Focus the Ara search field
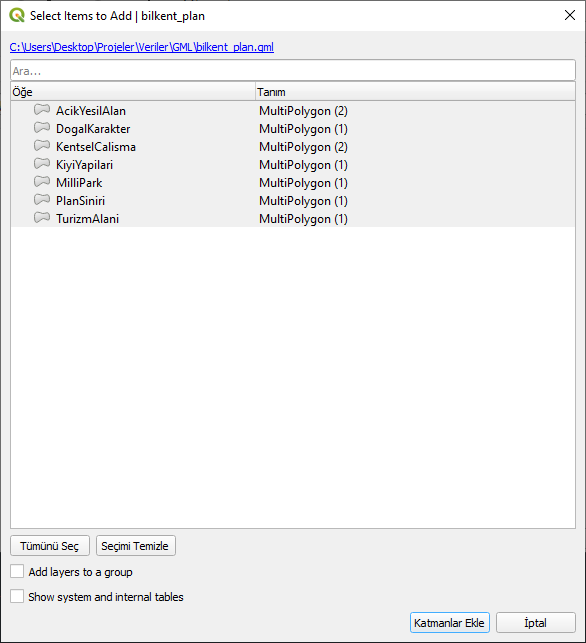Image resolution: width=586 pixels, height=643 pixels. tap(293, 71)
